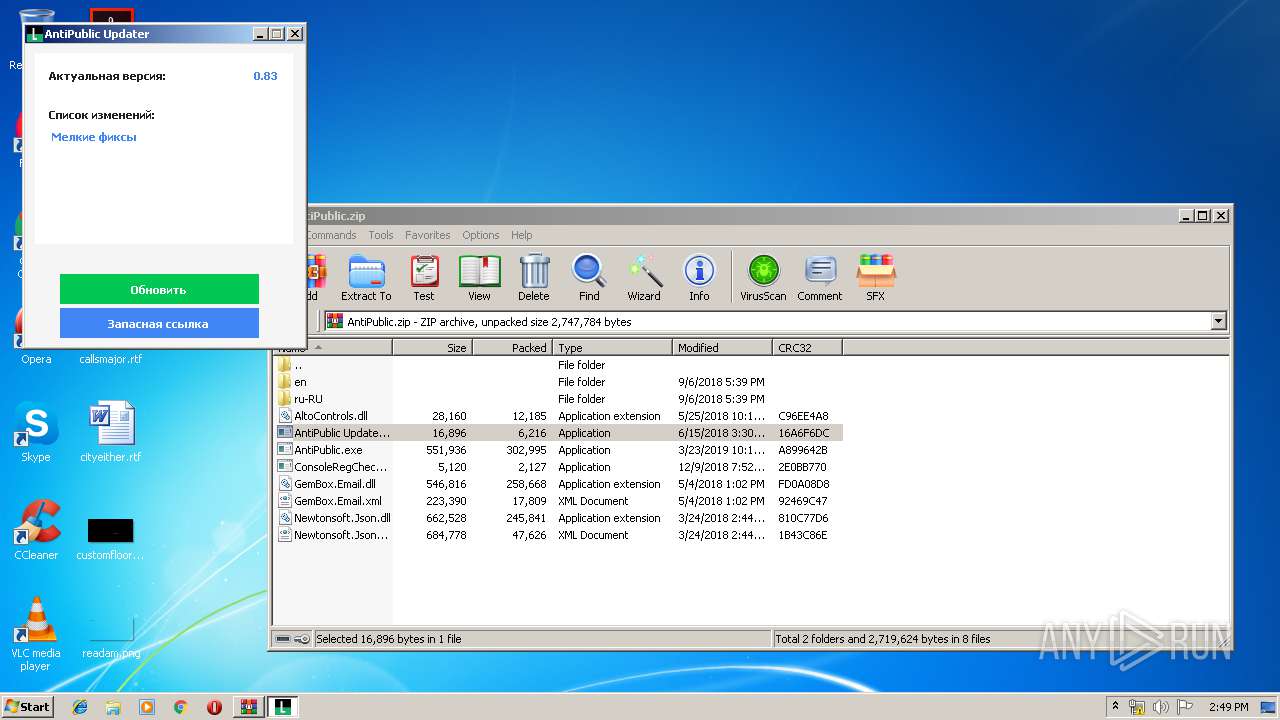
Task: Click the volume speaker tray icon
Action: [x=1162, y=707]
